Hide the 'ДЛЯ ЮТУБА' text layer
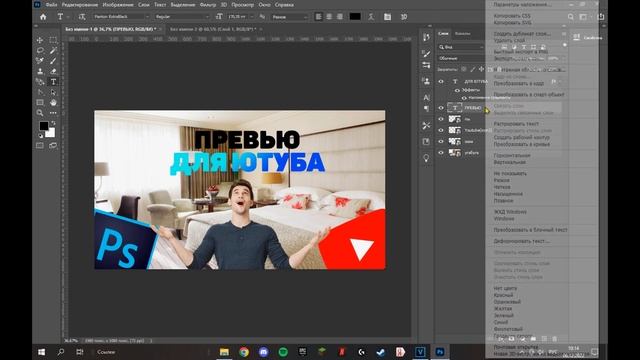The height and width of the screenshot is (360, 640). pos(441,81)
